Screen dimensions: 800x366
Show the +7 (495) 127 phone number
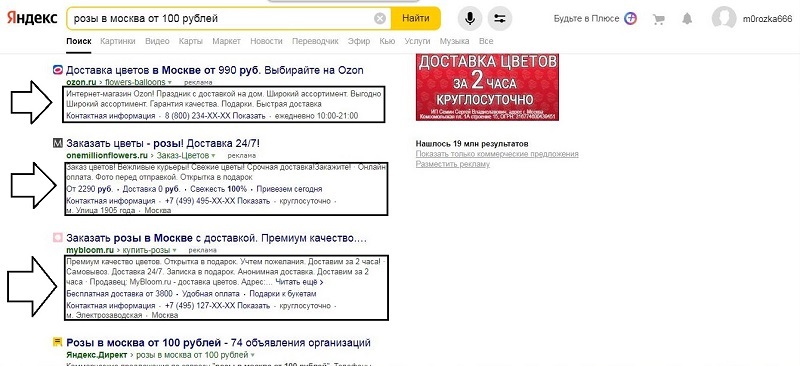(x=217, y=305)
